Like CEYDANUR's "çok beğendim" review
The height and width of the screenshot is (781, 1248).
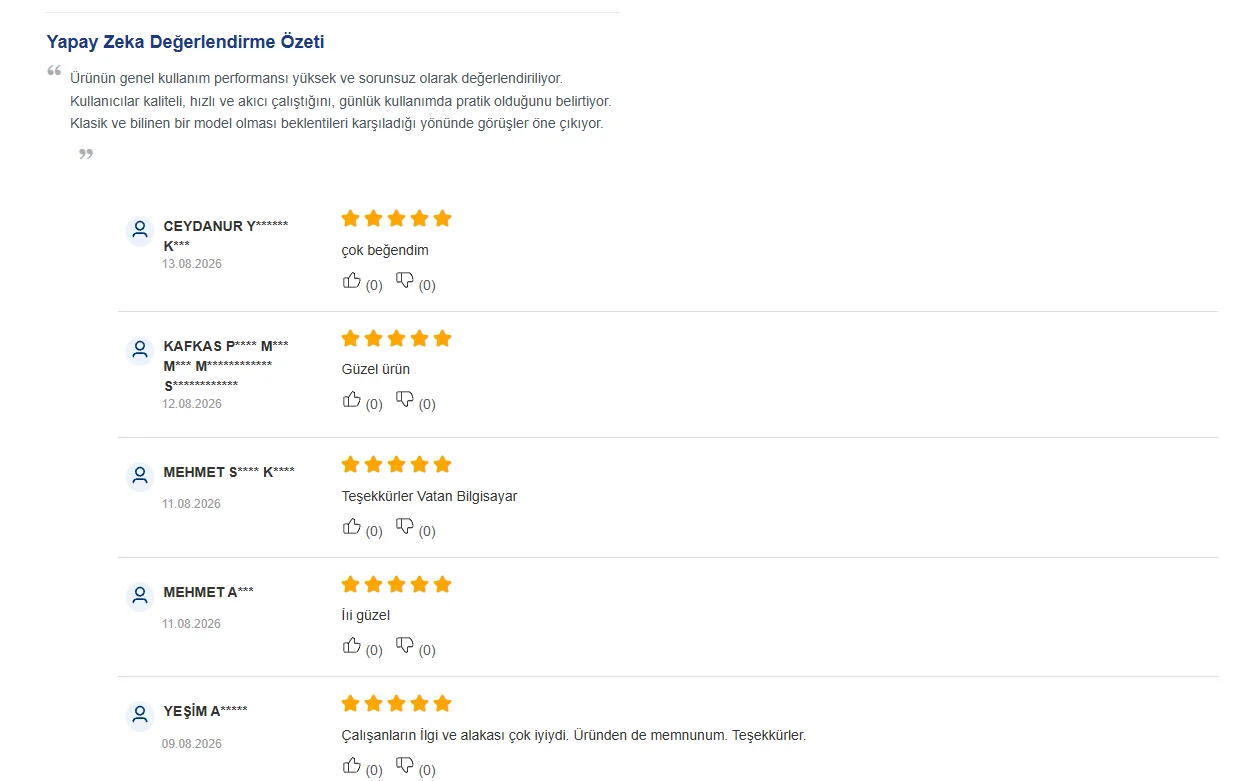(x=352, y=281)
